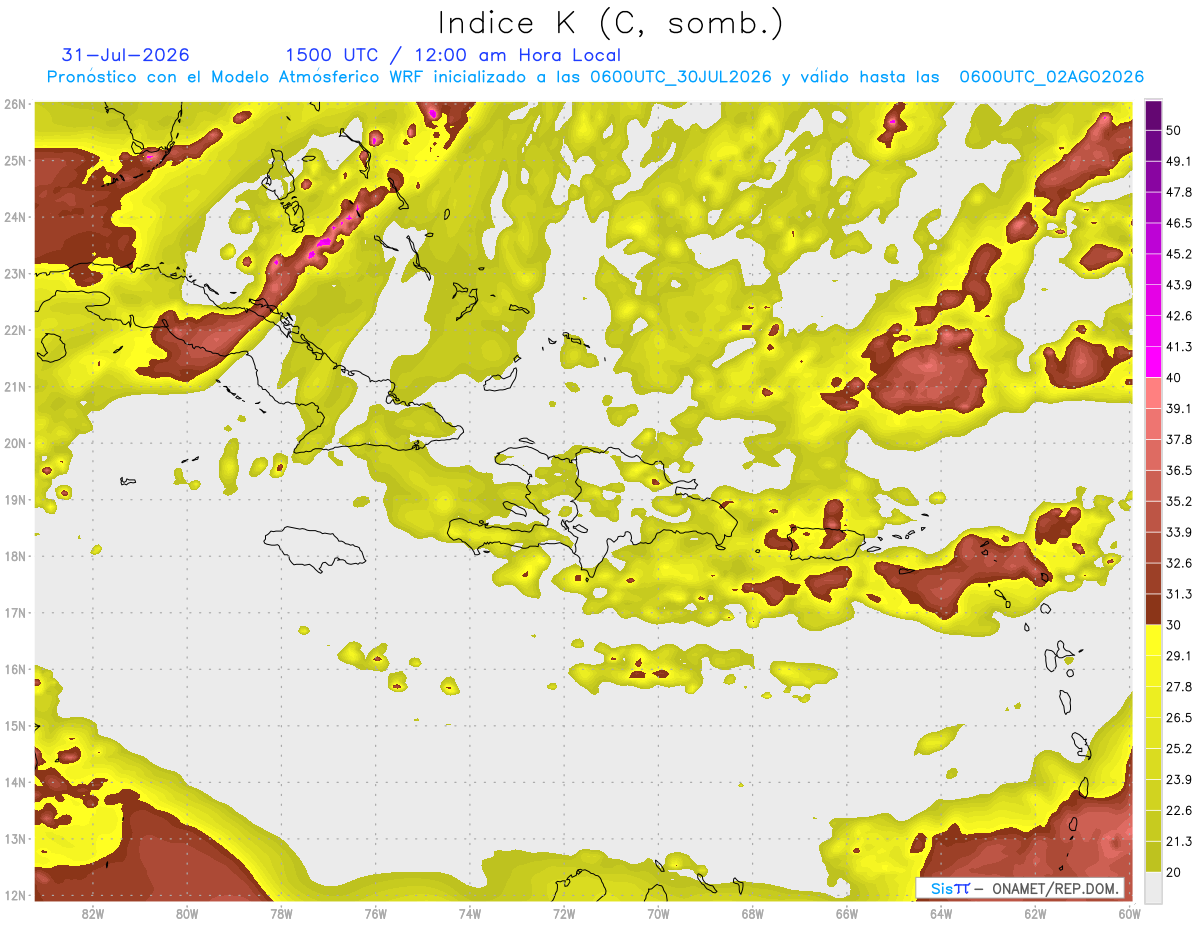Select the date label "31-Jul-2026"

pos(125,55)
